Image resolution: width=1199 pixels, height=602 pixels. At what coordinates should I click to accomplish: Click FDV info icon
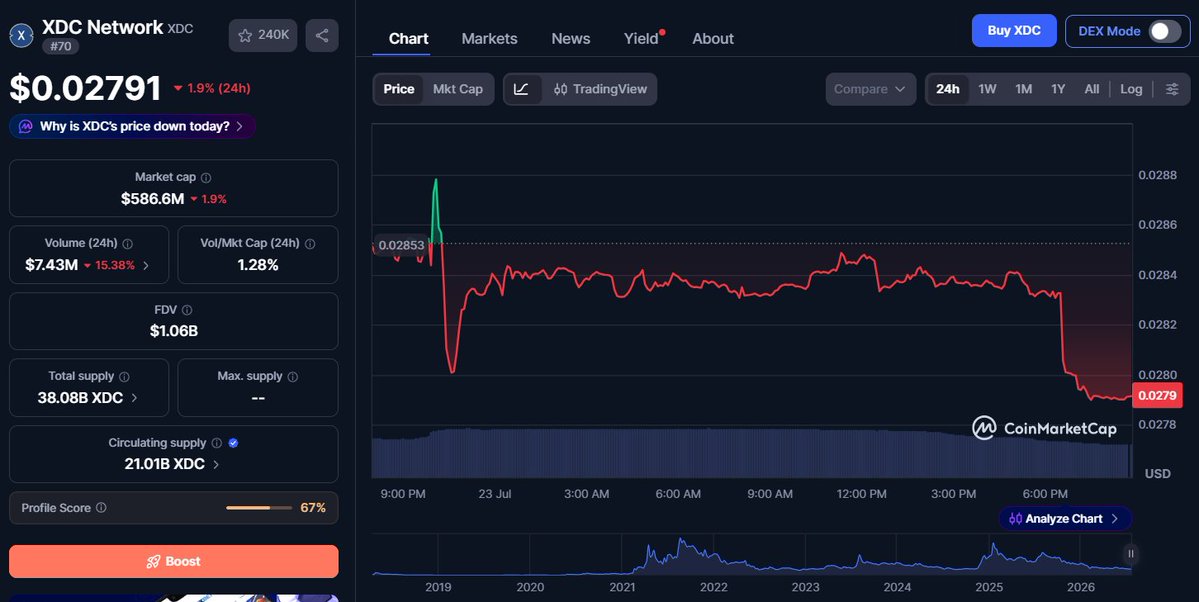tap(187, 311)
